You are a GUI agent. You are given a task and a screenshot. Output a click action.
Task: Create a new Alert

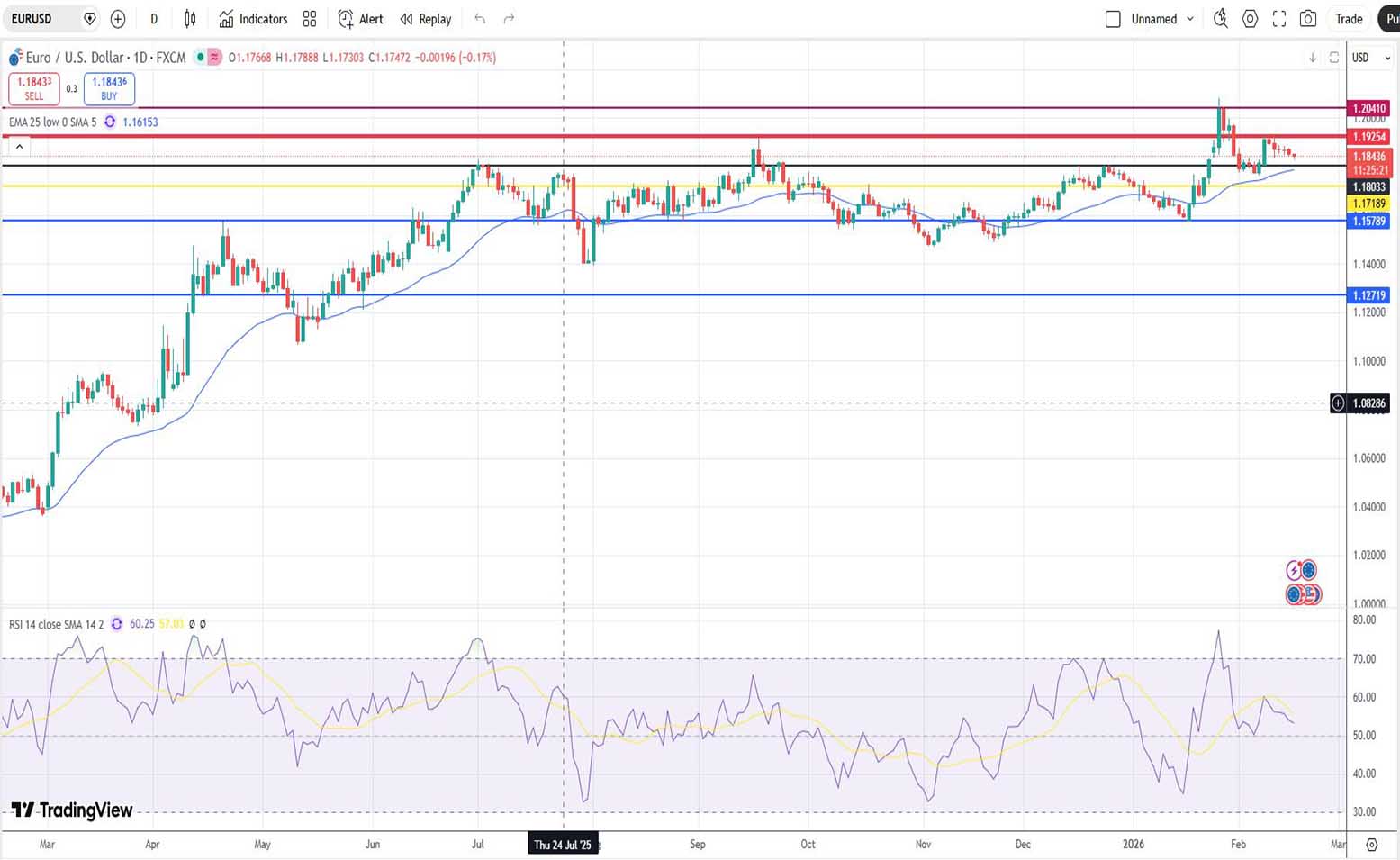pos(360,19)
